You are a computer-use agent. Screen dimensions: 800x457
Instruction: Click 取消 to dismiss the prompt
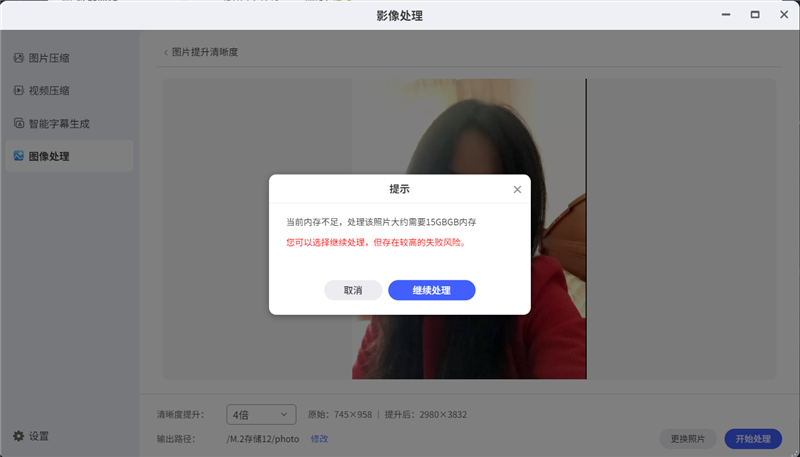353,290
